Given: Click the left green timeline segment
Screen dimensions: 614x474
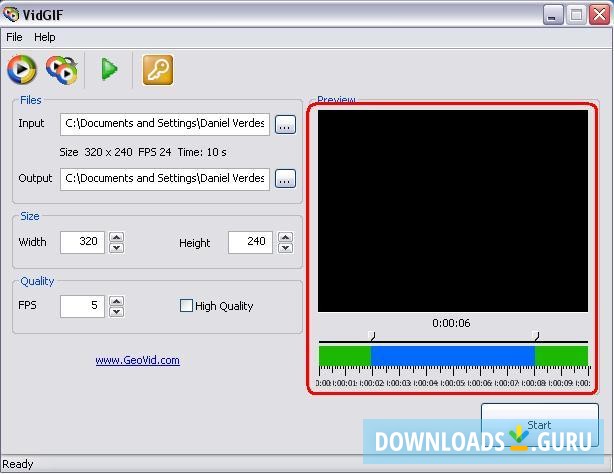Looking at the screenshot, I should (345, 356).
